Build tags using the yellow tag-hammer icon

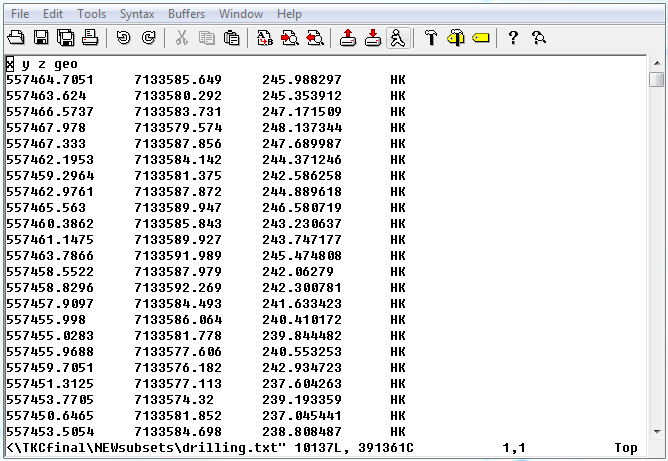pyautogui.click(x=456, y=38)
